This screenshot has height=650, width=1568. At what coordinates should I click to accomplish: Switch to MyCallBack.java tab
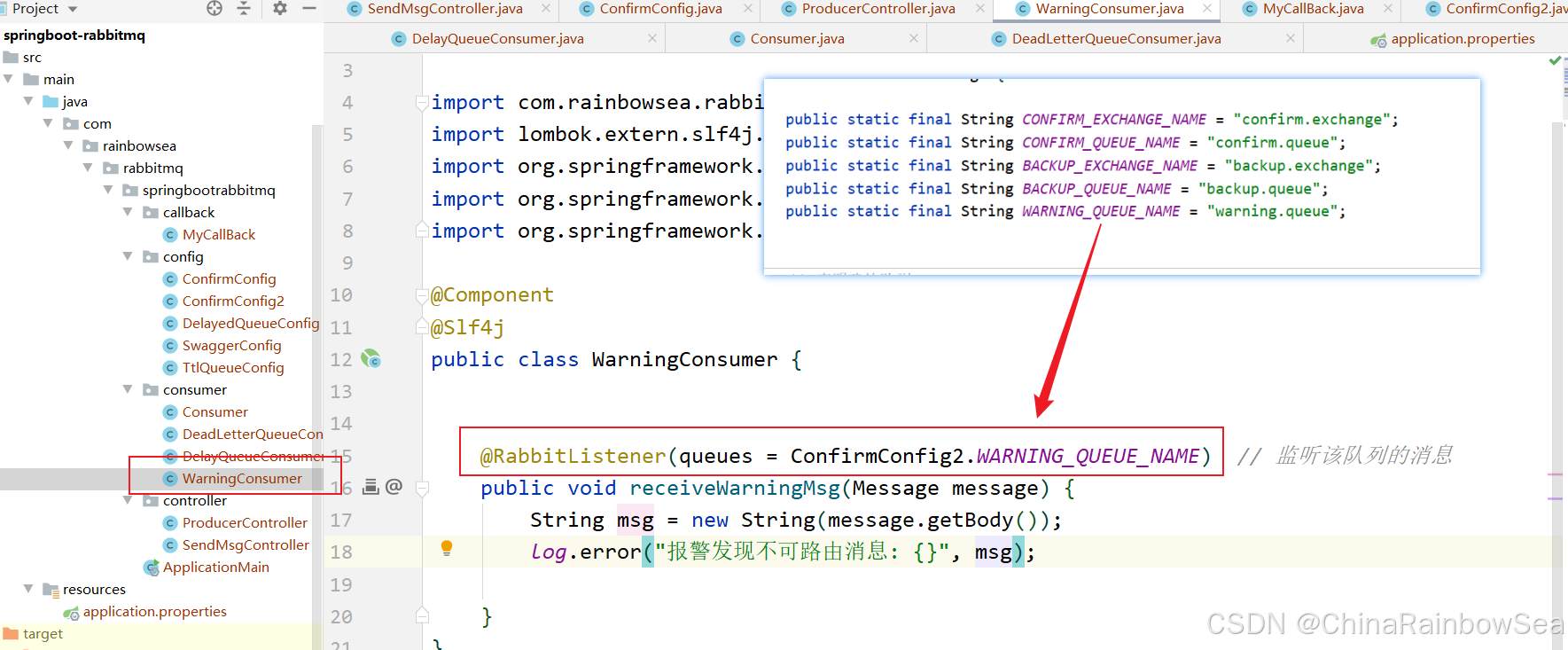(1313, 9)
